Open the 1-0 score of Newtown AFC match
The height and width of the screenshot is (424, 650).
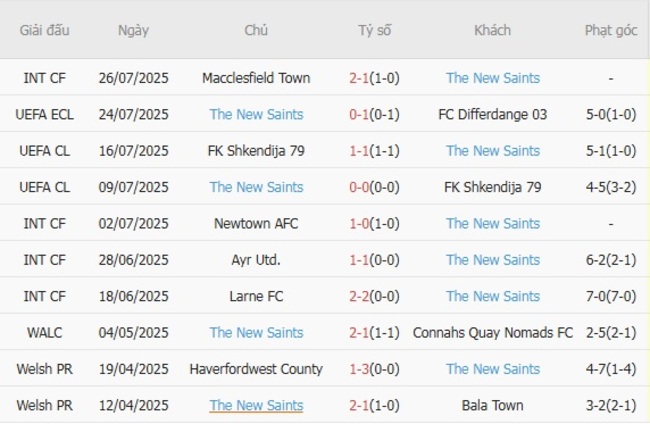(361, 224)
